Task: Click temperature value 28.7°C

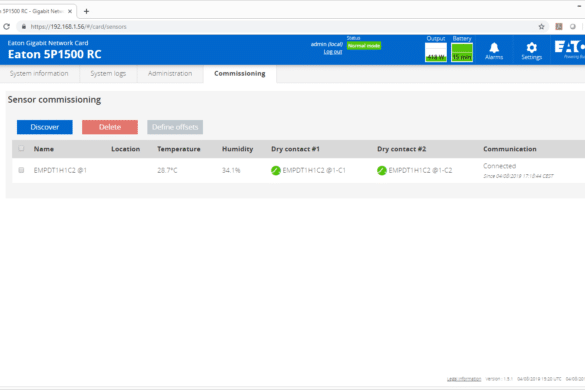Action: coord(167,170)
